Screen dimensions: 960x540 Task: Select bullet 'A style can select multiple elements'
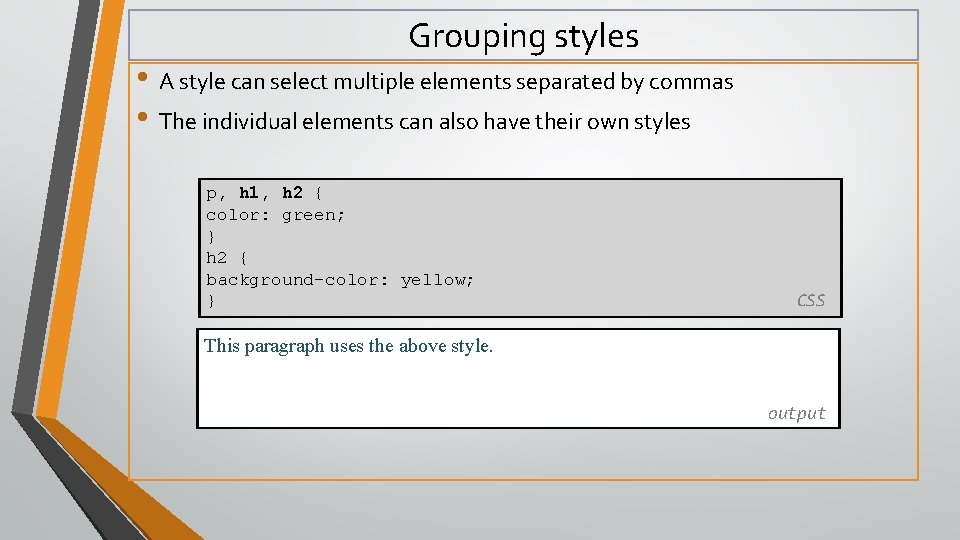click(x=446, y=81)
